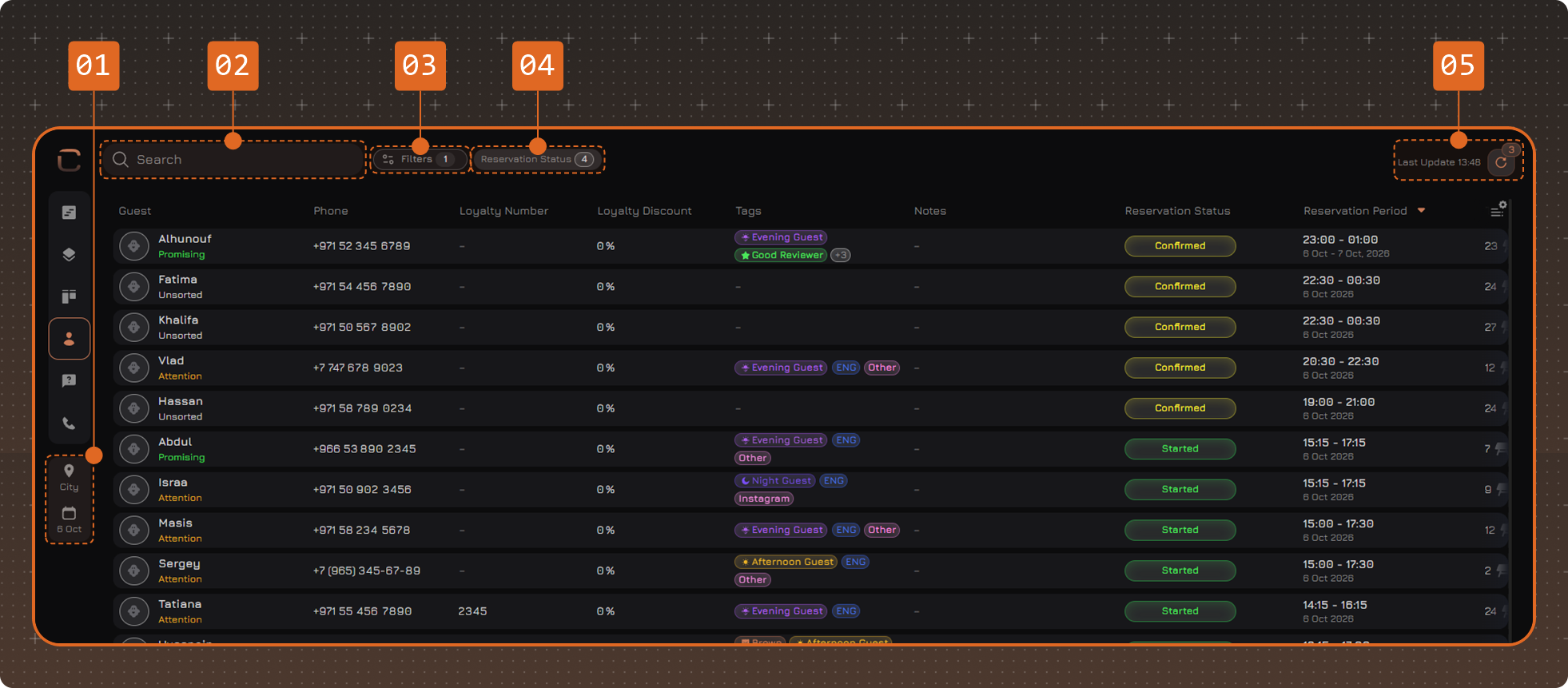Image resolution: width=1568 pixels, height=688 pixels.
Task: Select the Afternoon Guest tag on Sergey's row
Action: (x=786, y=562)
